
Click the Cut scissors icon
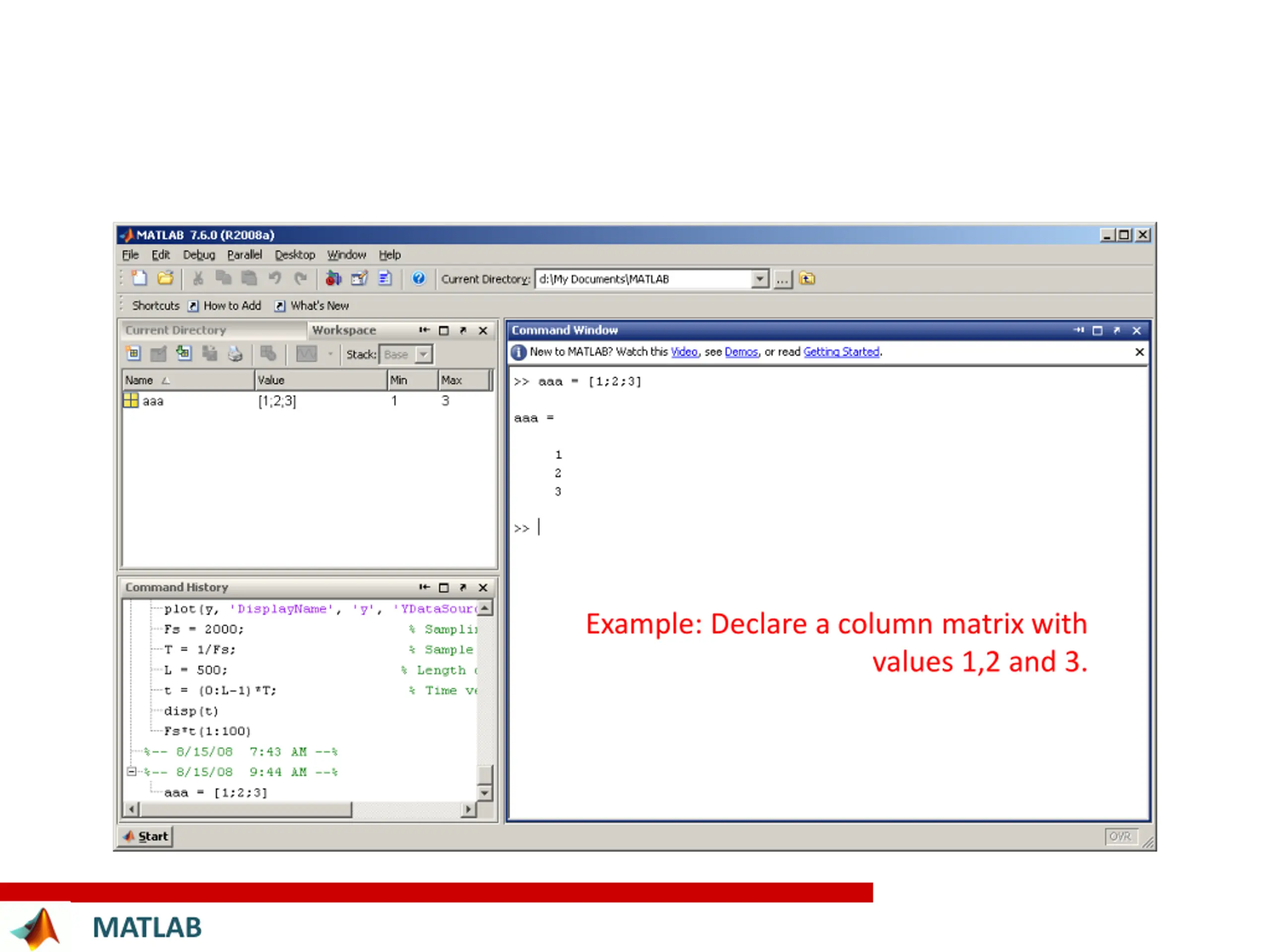pyautogui.click(x=198, y=278)
